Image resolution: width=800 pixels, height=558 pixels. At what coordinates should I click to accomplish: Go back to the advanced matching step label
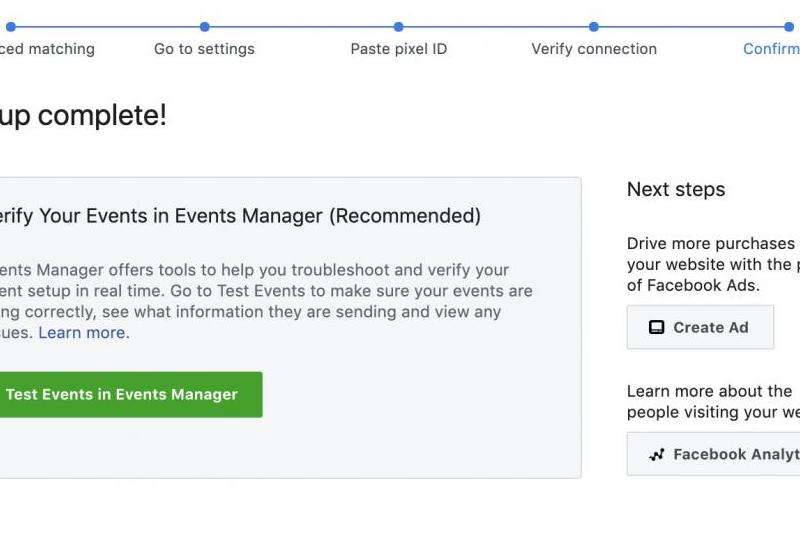47,49
